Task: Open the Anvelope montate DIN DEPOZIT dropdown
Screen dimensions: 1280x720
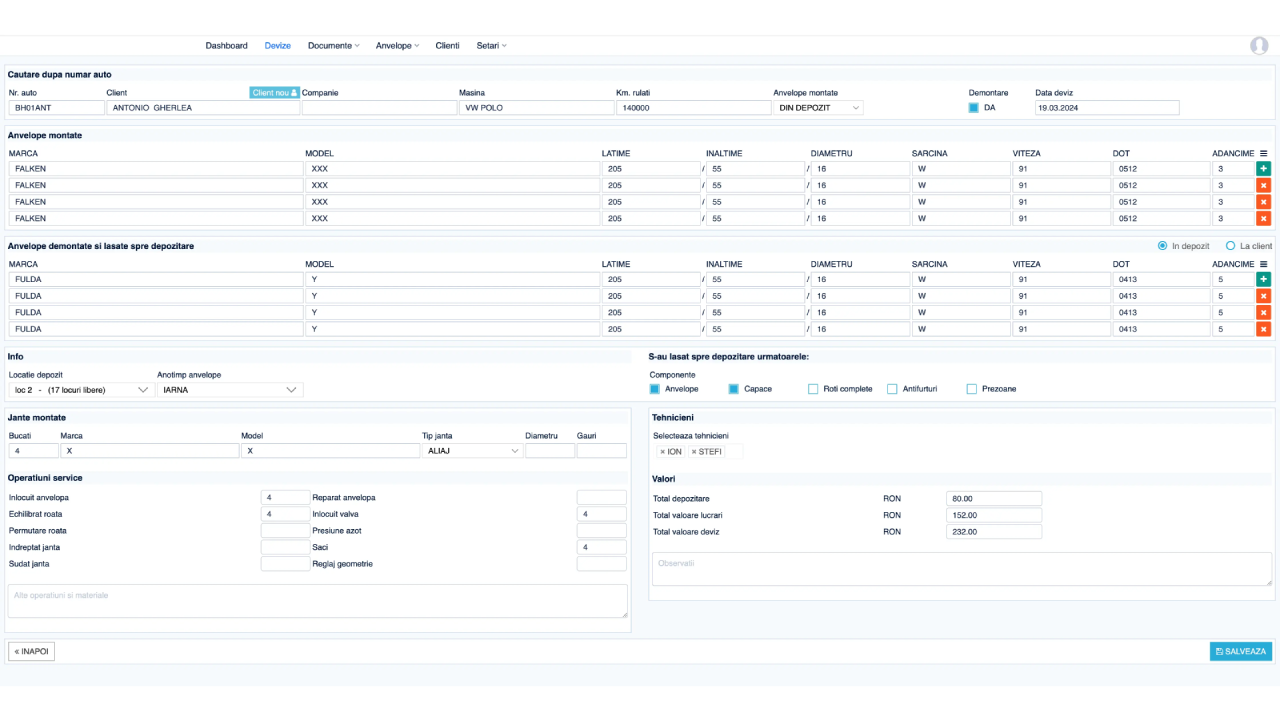Action: coord(818,108)
